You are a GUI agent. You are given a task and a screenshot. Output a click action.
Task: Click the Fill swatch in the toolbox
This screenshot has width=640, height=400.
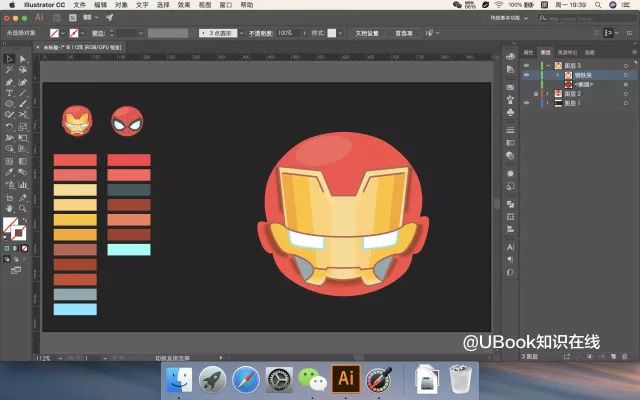(10, 224)
